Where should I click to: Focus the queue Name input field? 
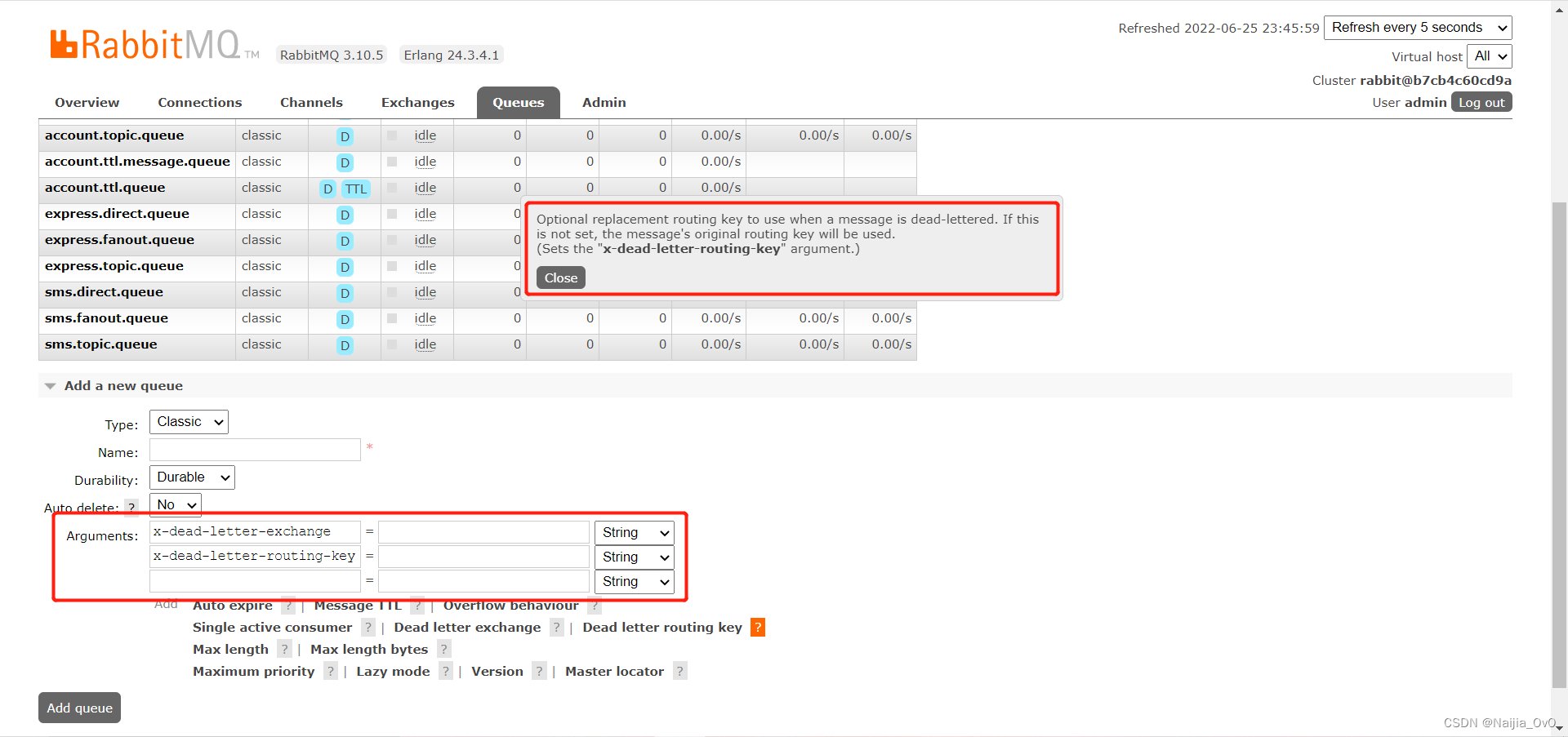[255, 450]
